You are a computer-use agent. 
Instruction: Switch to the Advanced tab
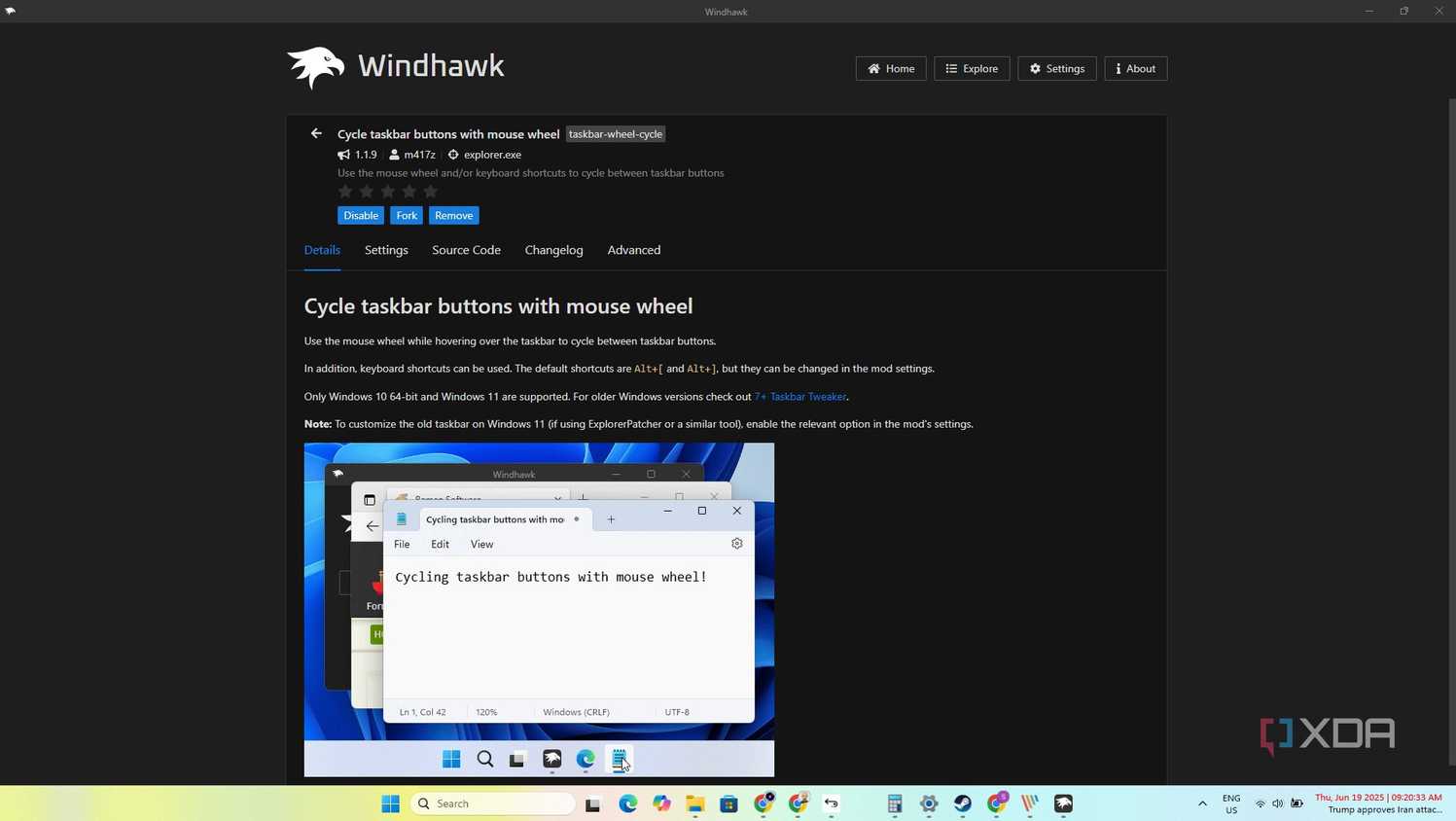[x=634, y=250]
